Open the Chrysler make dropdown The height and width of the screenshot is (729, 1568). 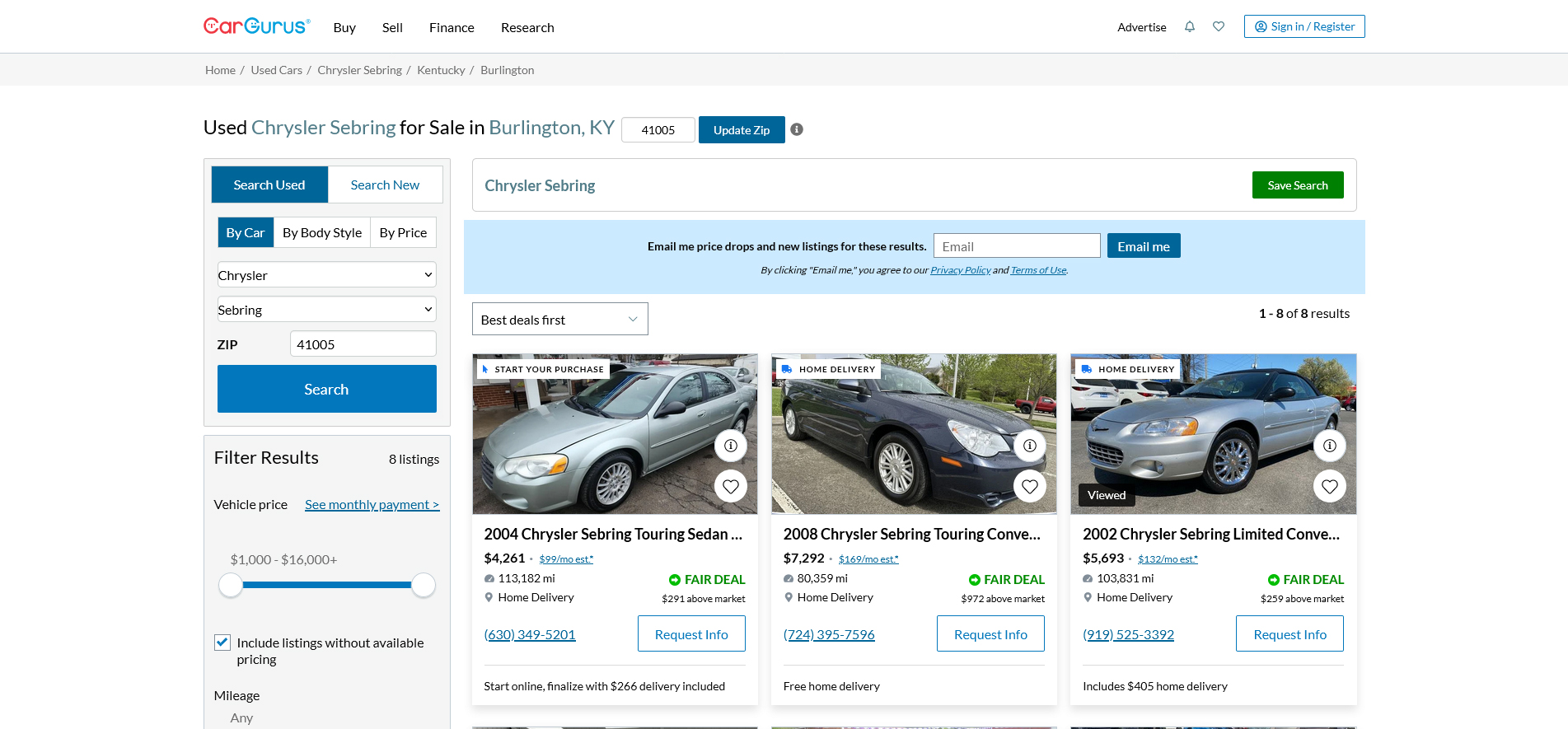(x=327, y=275)
